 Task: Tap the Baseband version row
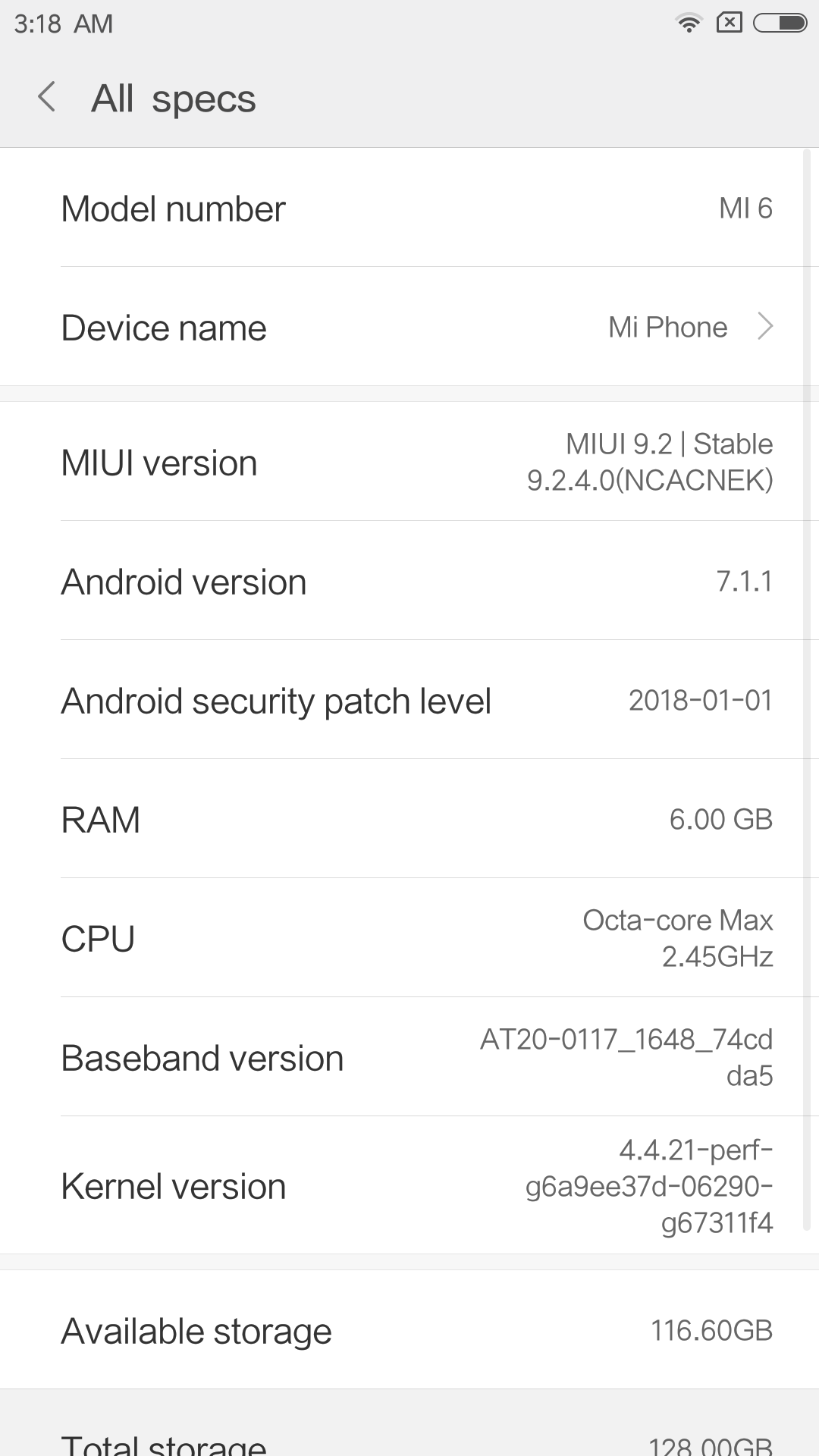[x=409, y=1058]
